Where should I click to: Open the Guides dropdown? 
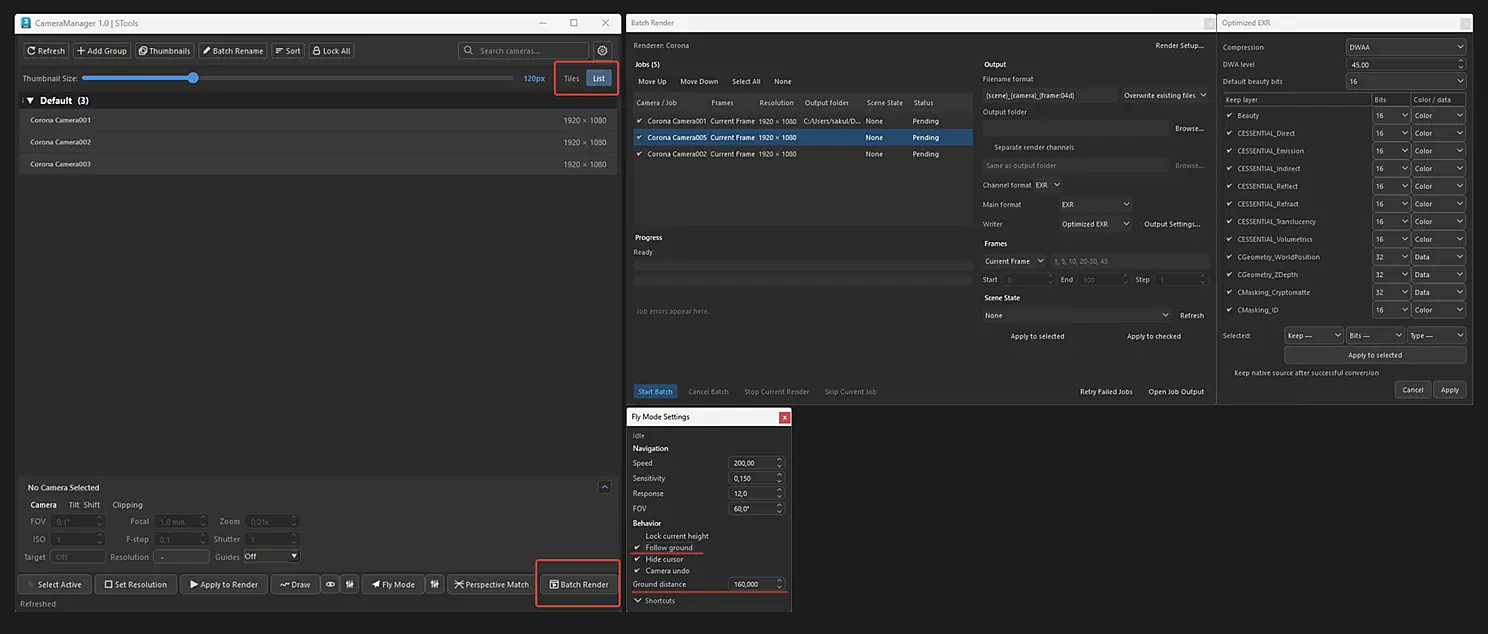point(271,557)
